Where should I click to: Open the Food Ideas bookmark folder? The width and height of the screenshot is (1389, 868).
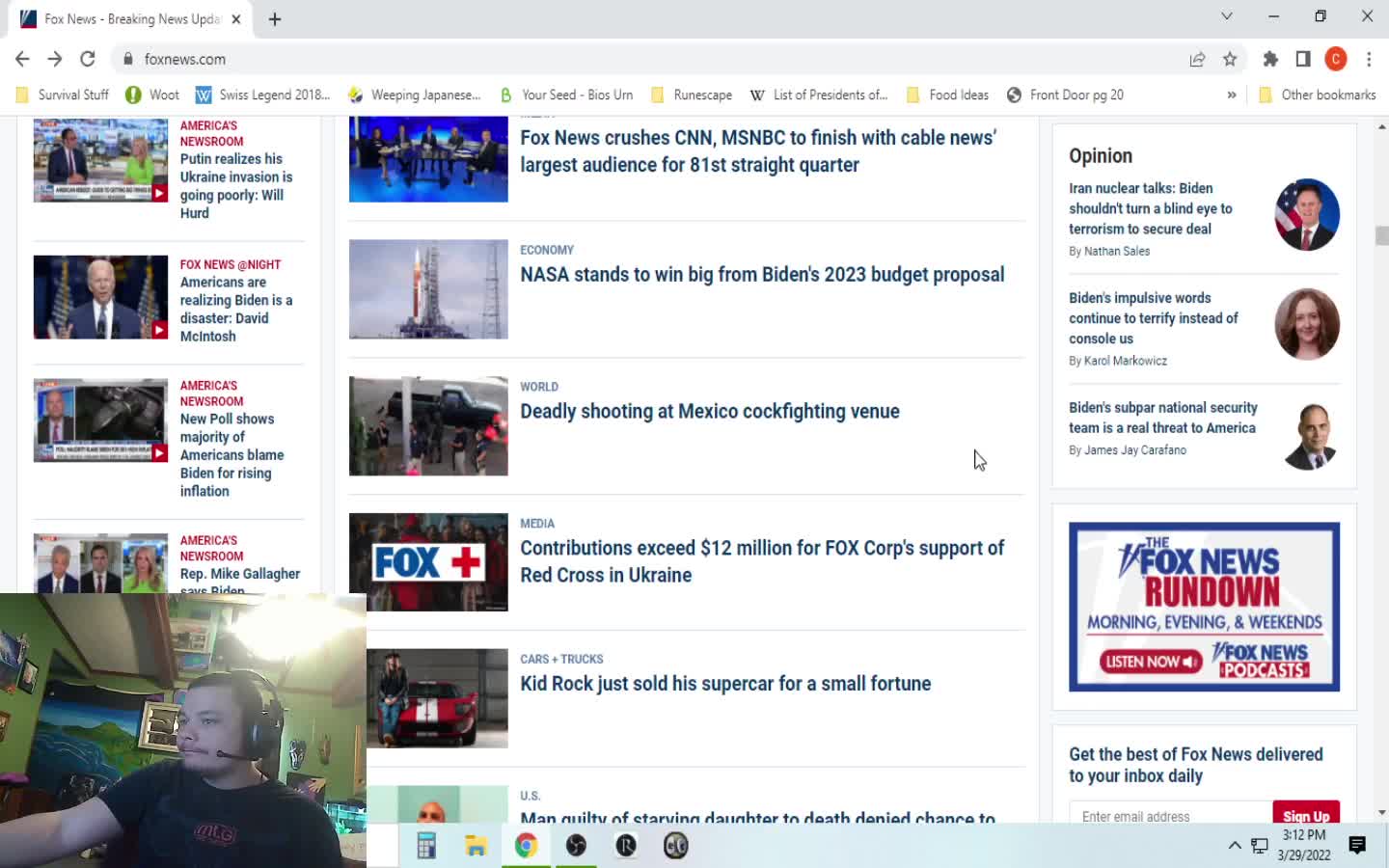tap(947, 95)
